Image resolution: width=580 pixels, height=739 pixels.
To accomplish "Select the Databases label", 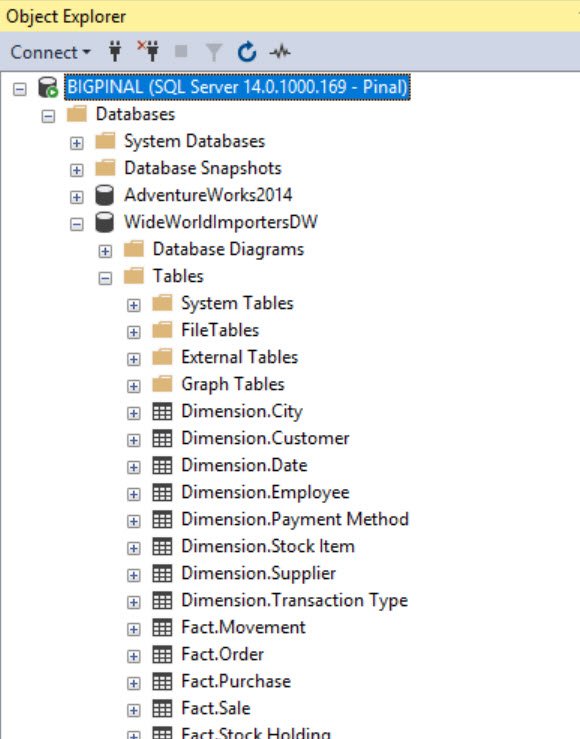I will pos(135,114).
